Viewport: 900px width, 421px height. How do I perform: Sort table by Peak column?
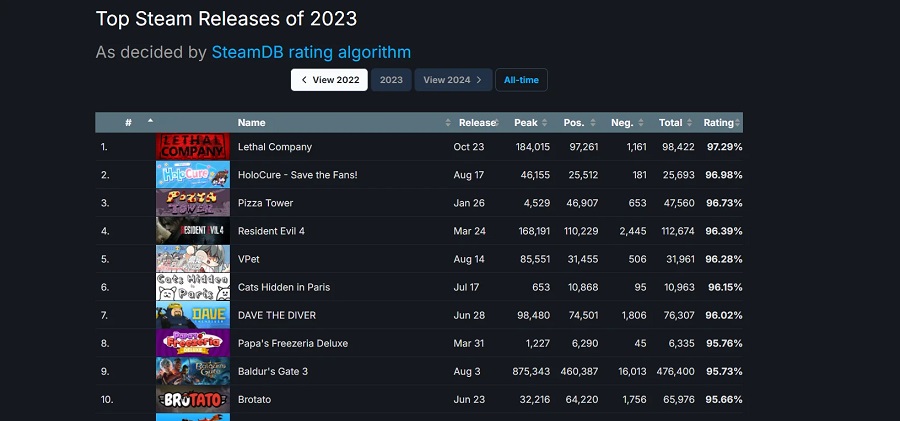point(526,122)
